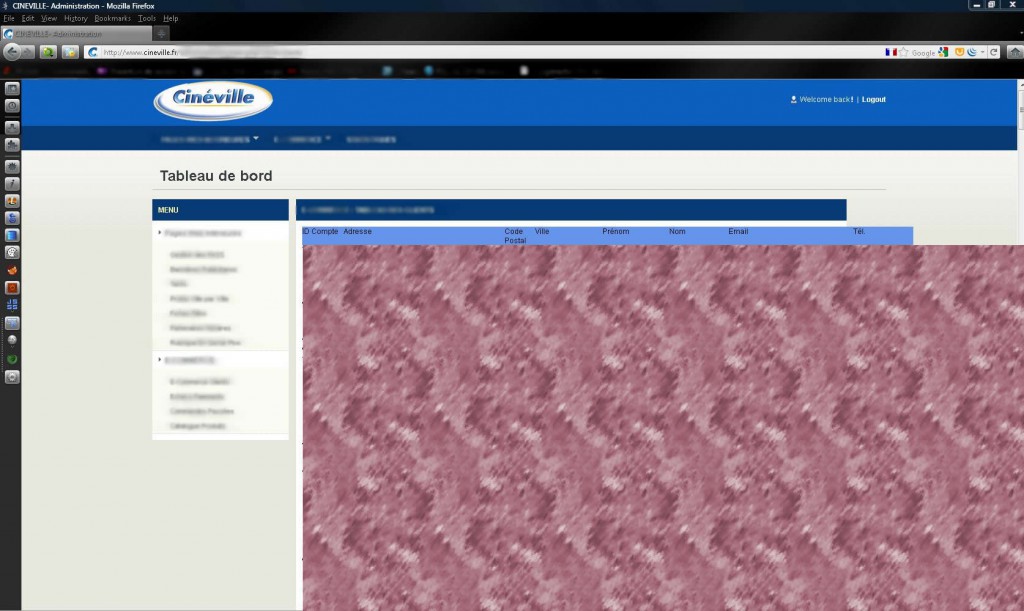Click the Email column header

pyautogui.click(x=738, y=231)
